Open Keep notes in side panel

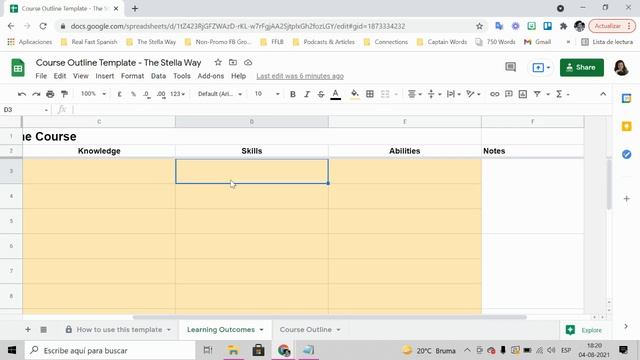pyautogui.click(x=627, y=127)
